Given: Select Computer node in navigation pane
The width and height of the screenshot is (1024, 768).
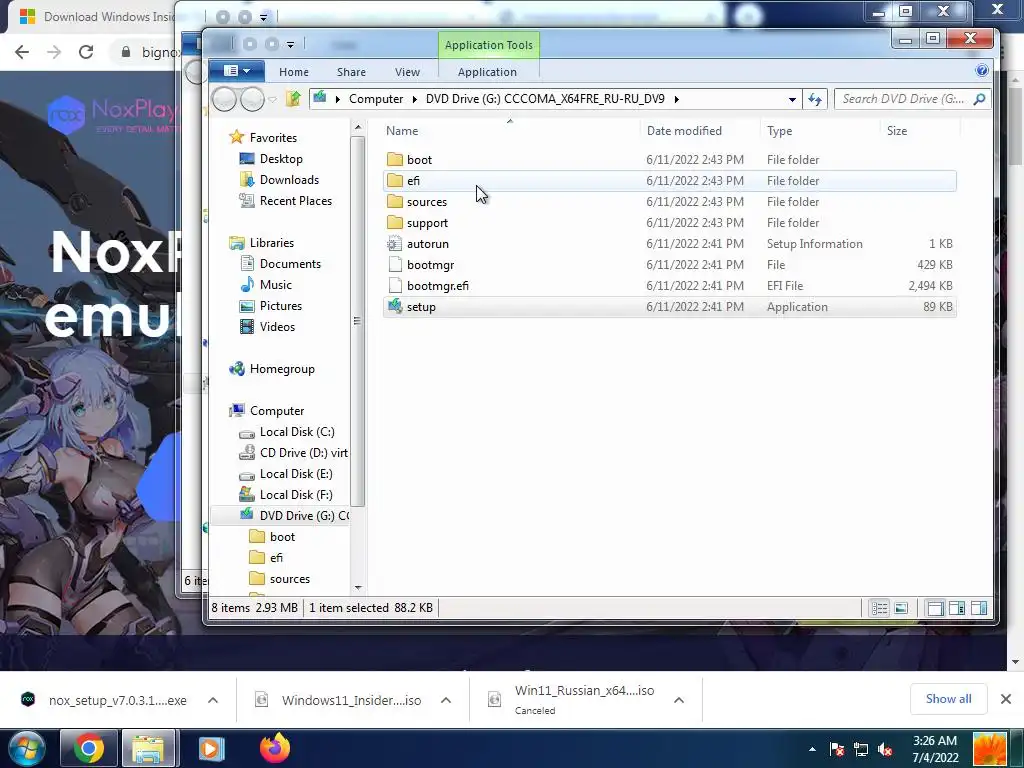Looking at the screenshot, I should pos(277,411).
